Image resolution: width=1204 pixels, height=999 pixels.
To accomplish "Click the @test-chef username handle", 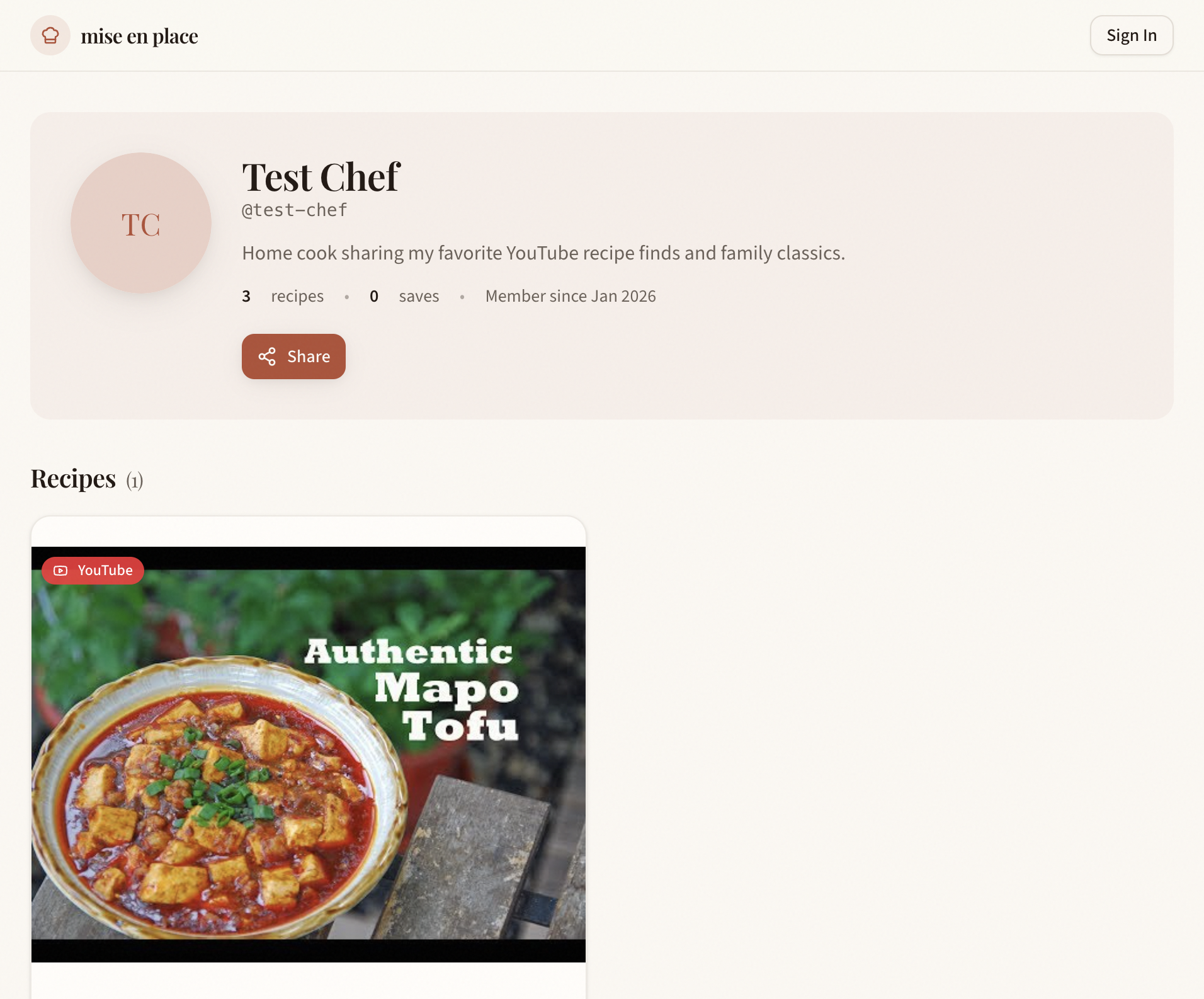I will point(294,210).
